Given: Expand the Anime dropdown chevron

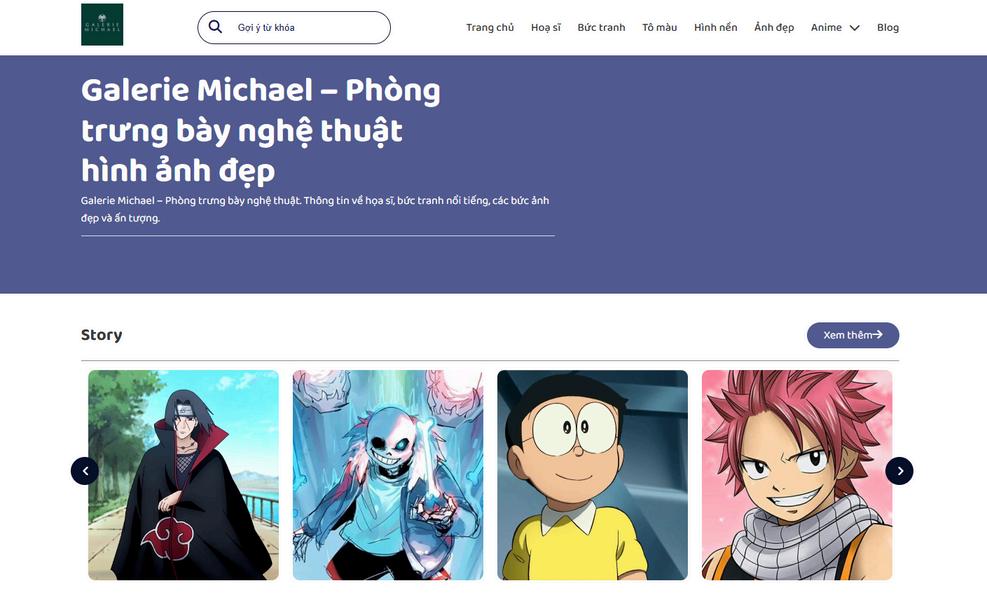Looking at the screenshot, I should click(x=854, y=28).
